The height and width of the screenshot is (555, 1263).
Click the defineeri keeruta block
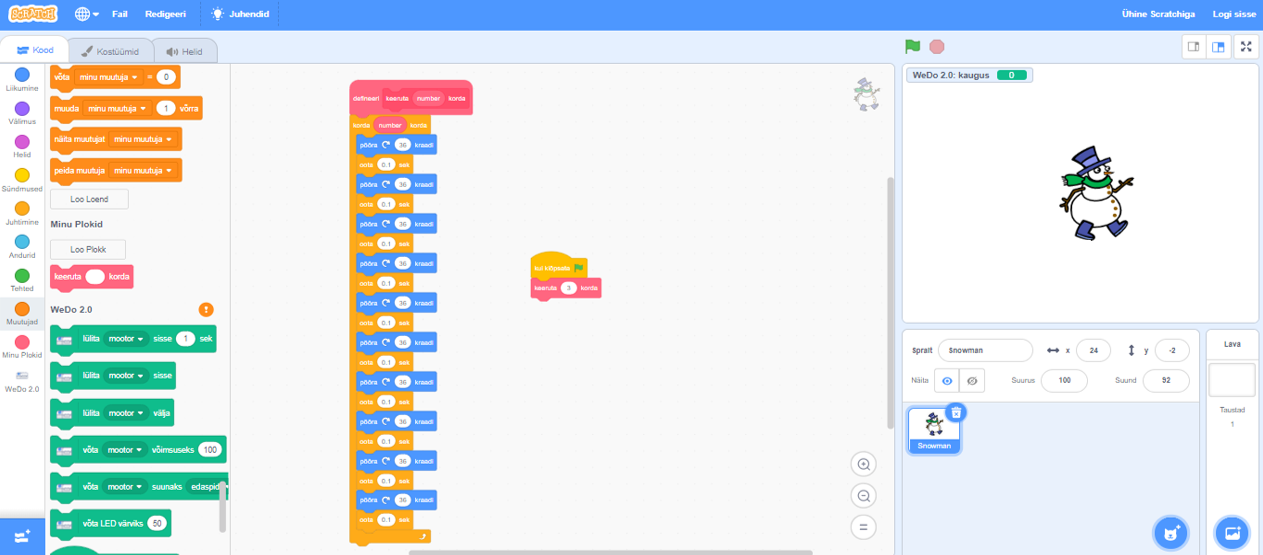(410, 98)
